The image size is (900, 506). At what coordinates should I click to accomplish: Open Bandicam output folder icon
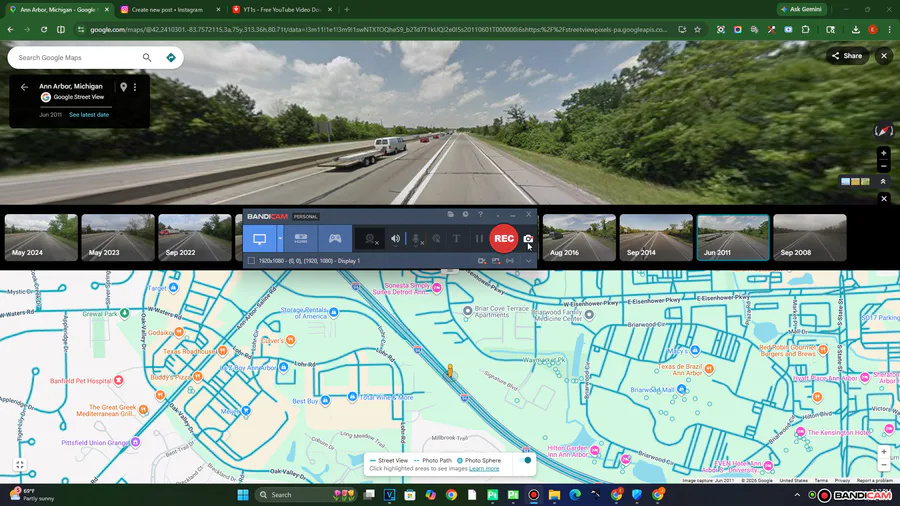451,215
